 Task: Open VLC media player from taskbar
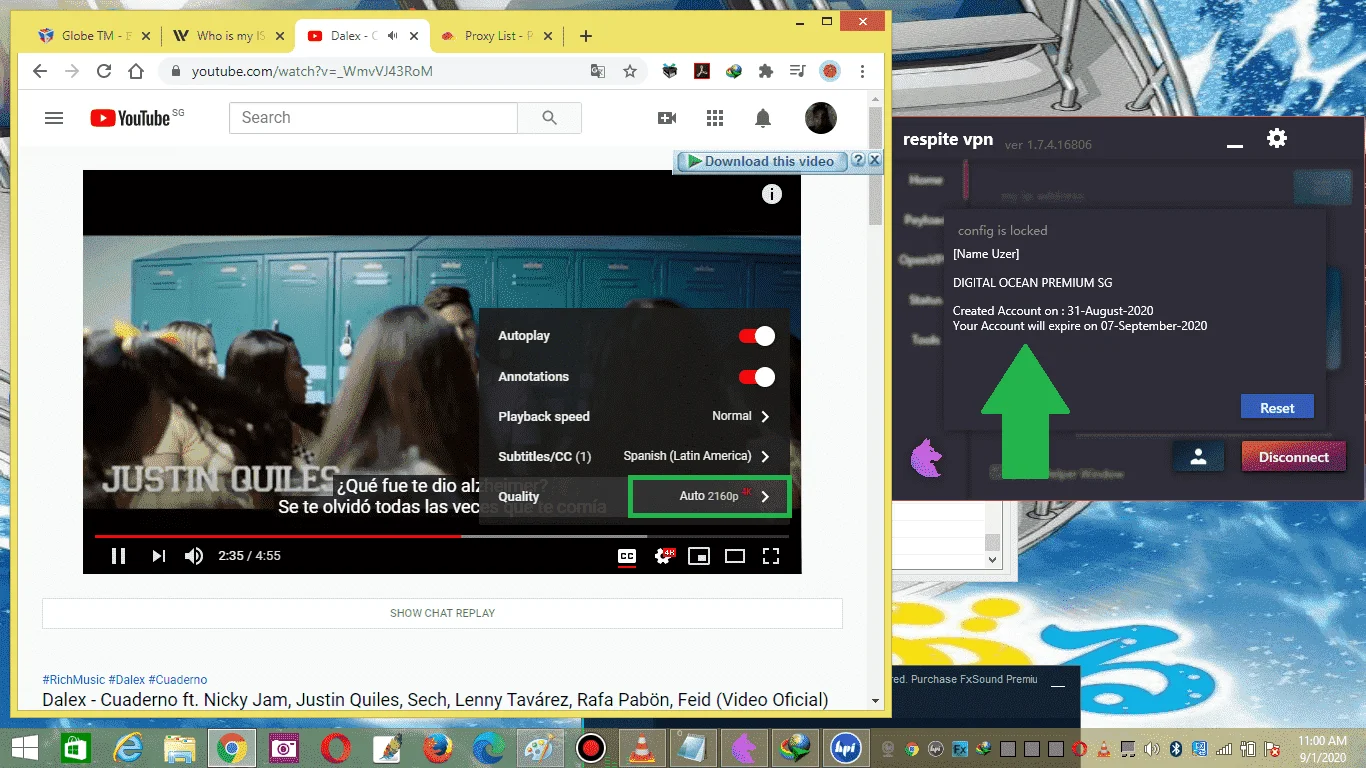pyautogui.click(x=640, y=748)
